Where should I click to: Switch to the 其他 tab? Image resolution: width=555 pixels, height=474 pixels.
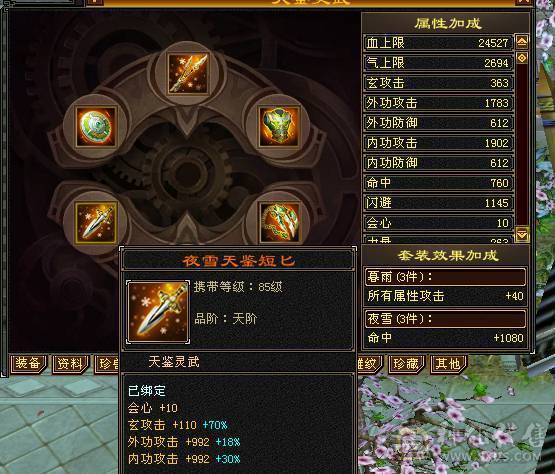coord(448,364)
